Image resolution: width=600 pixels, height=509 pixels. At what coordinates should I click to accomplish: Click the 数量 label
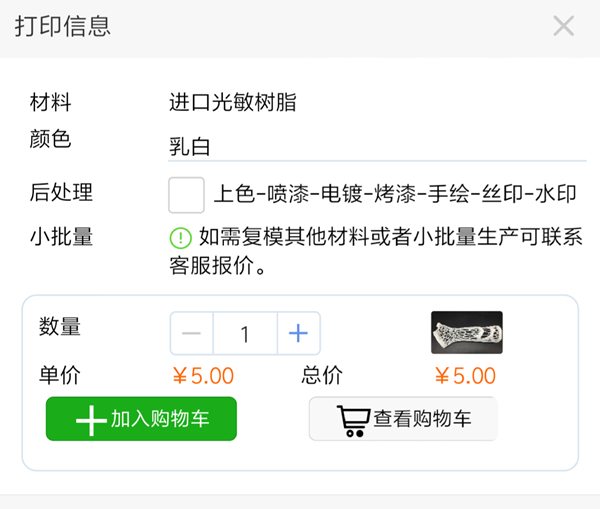pyautogui.click(x=60, y=326)
